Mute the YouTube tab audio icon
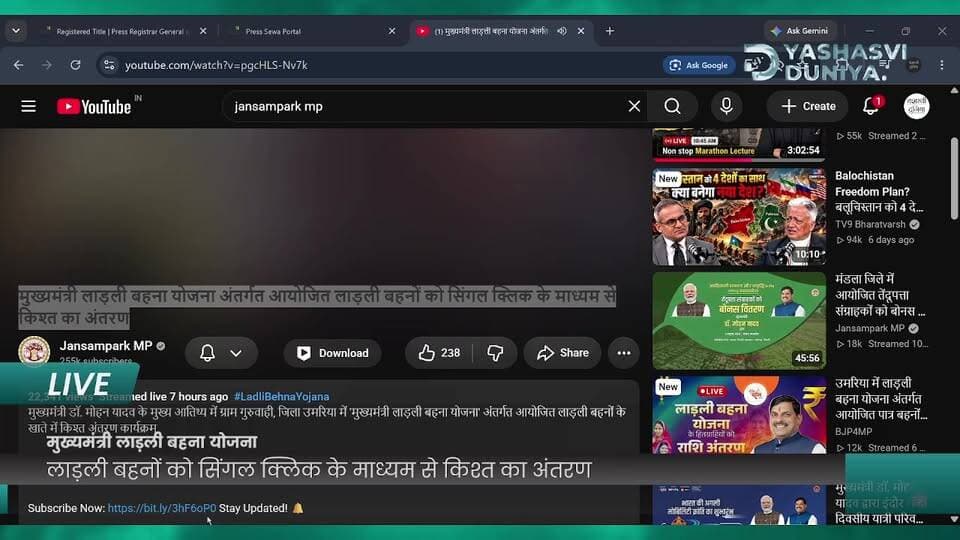Viewport: 960px width, 540px height. (x=561, y=31)
